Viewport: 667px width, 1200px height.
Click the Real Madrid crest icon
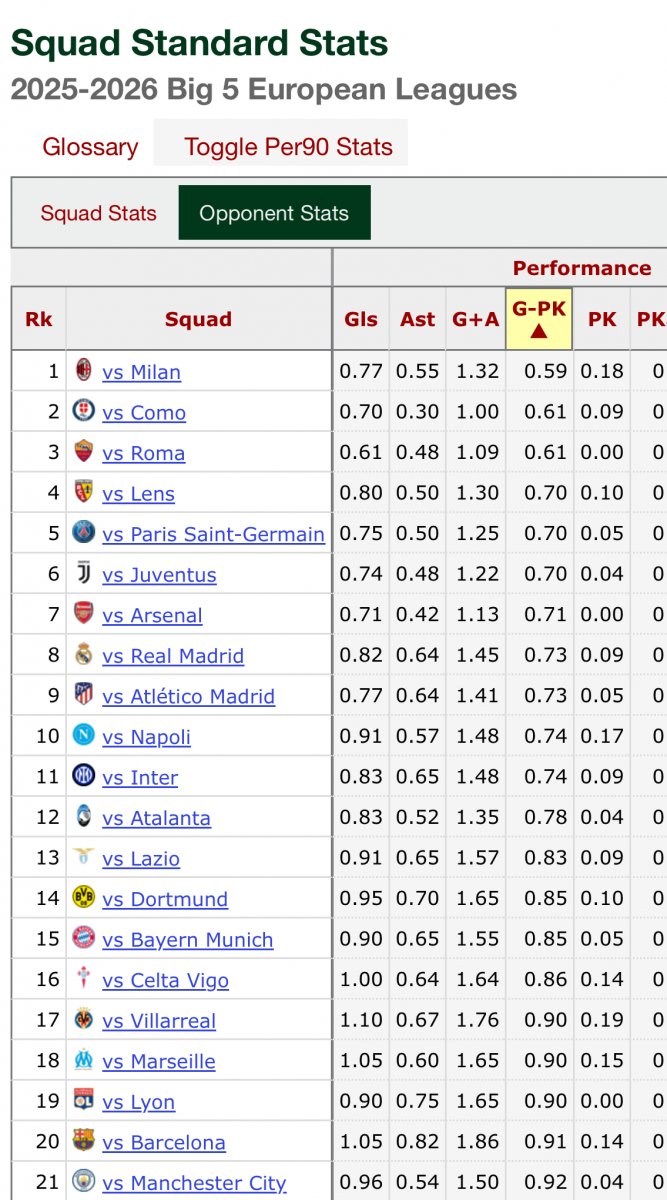point(84,655)
